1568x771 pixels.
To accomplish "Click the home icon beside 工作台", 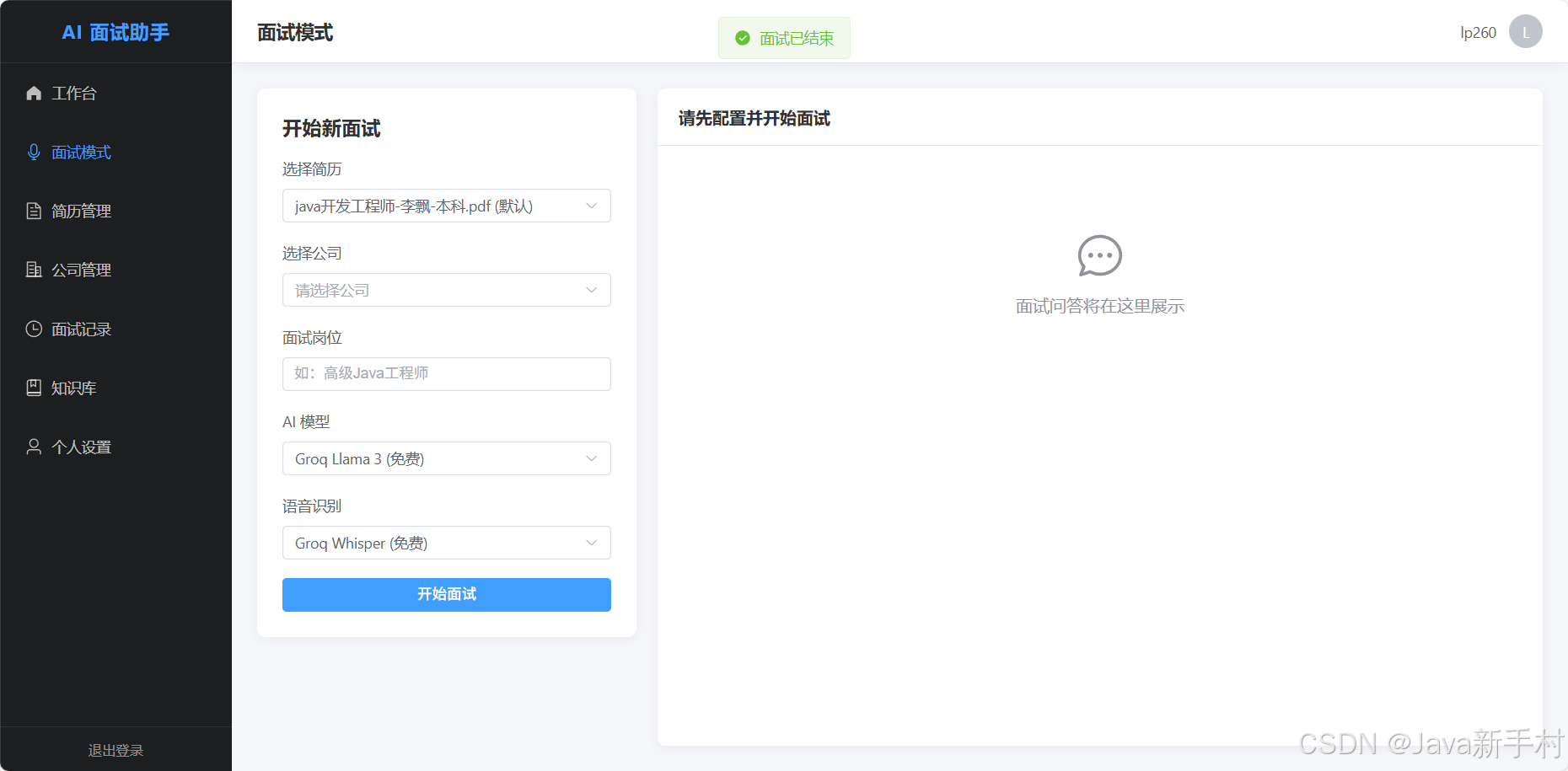I will tap(34, 93).
